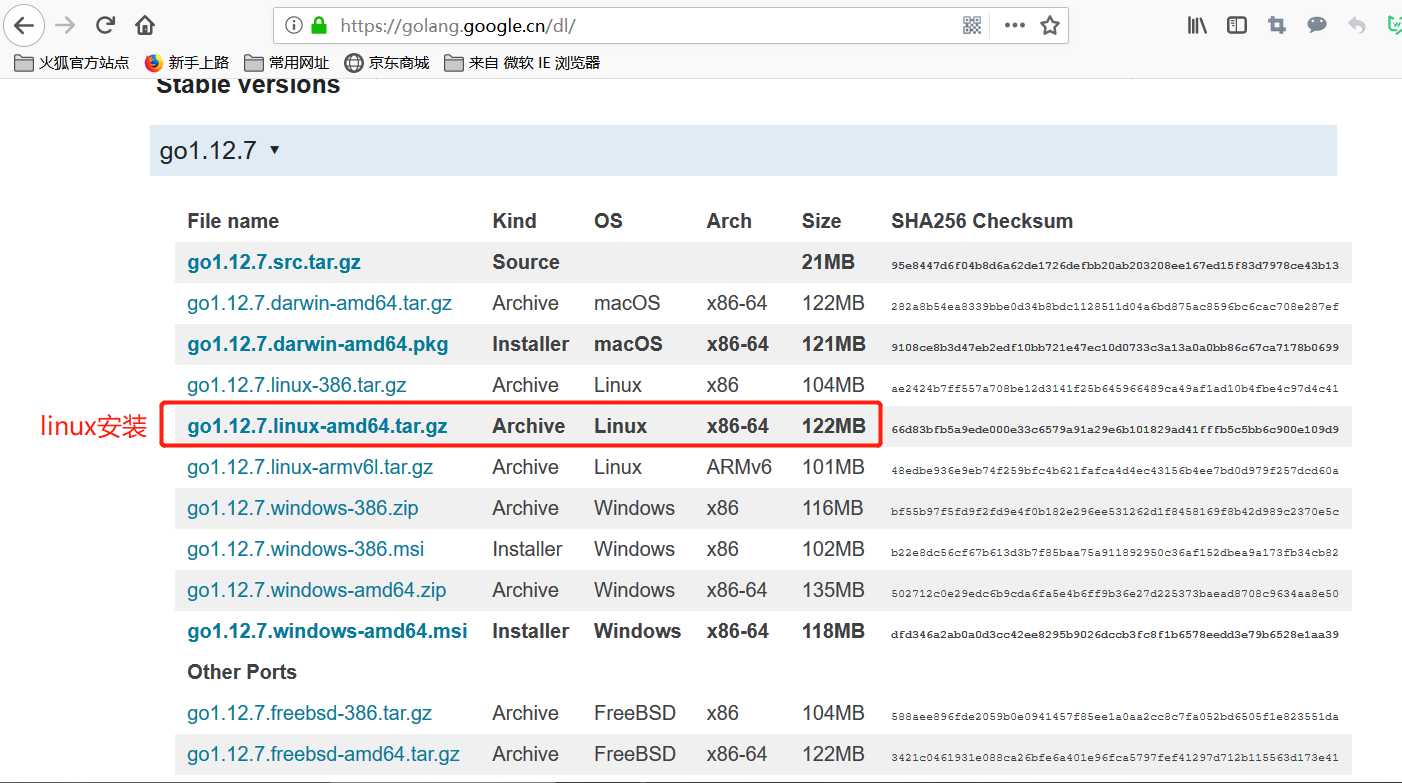Select checksum of linux-amd64 tar.gz row
1402x783 pixels.
pyautogui.click(x=1115, y=429)
